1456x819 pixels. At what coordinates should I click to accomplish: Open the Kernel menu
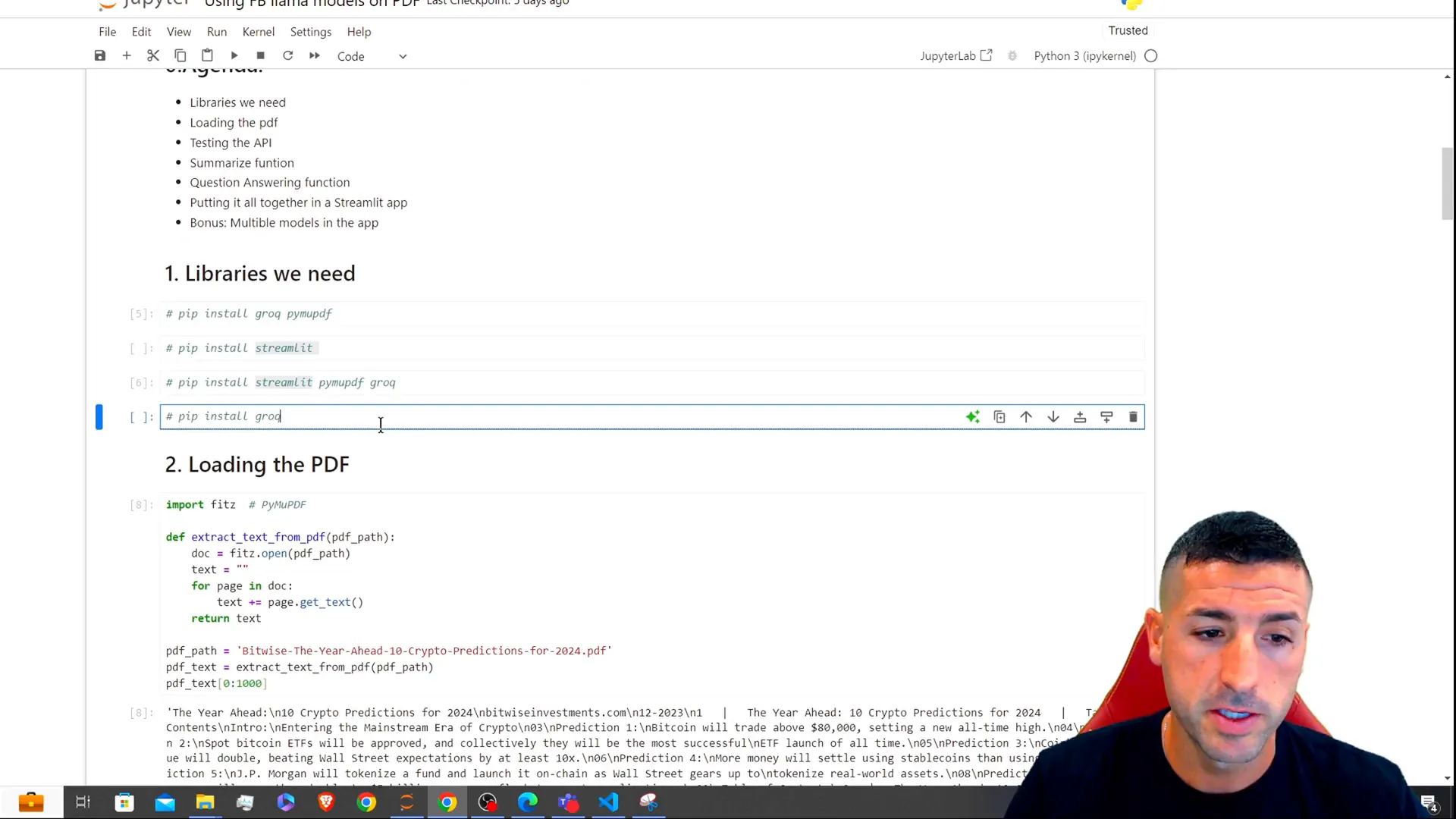(258, 31)
